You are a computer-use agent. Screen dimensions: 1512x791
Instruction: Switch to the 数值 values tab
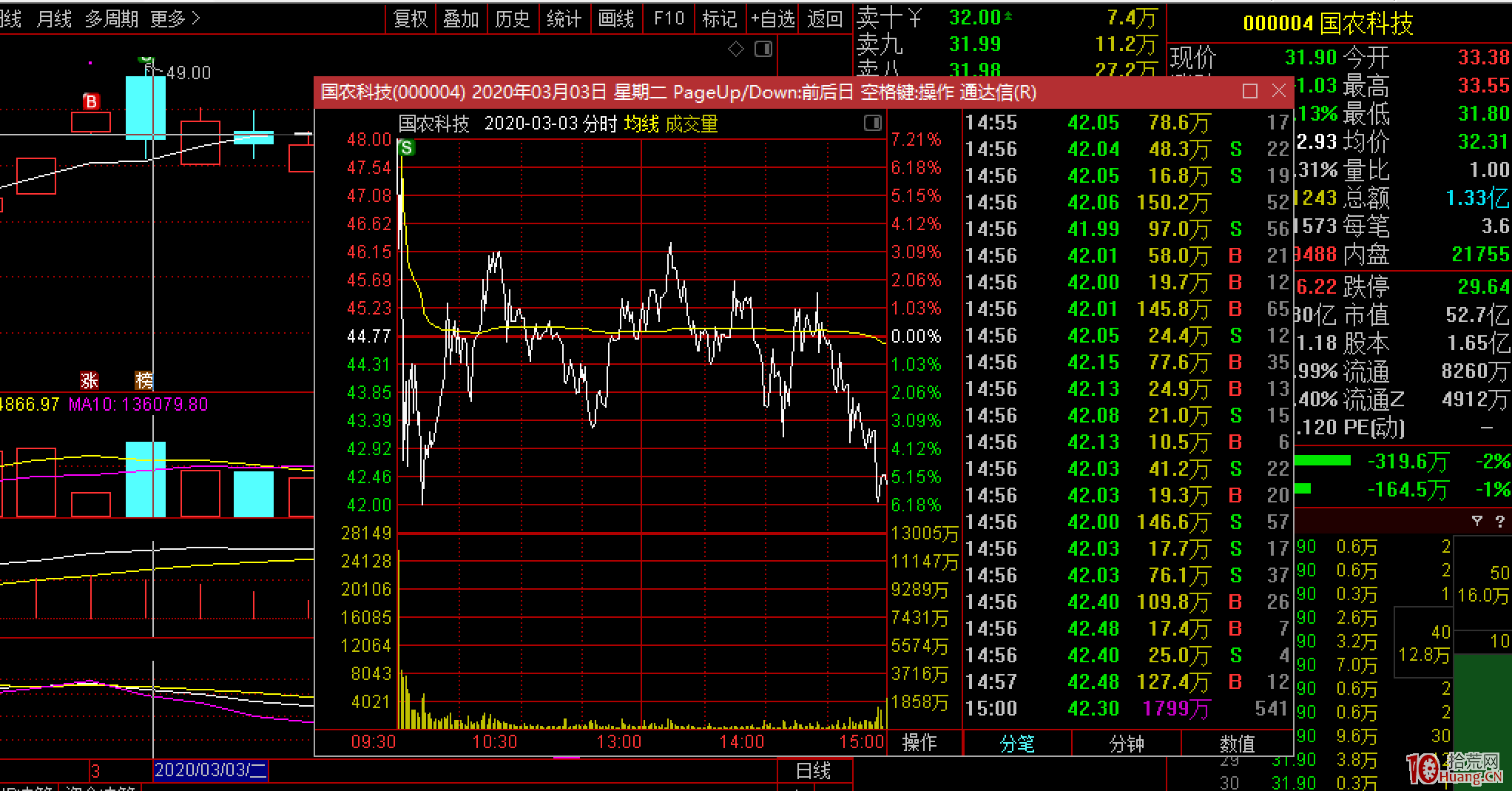tap(1237, 744)
